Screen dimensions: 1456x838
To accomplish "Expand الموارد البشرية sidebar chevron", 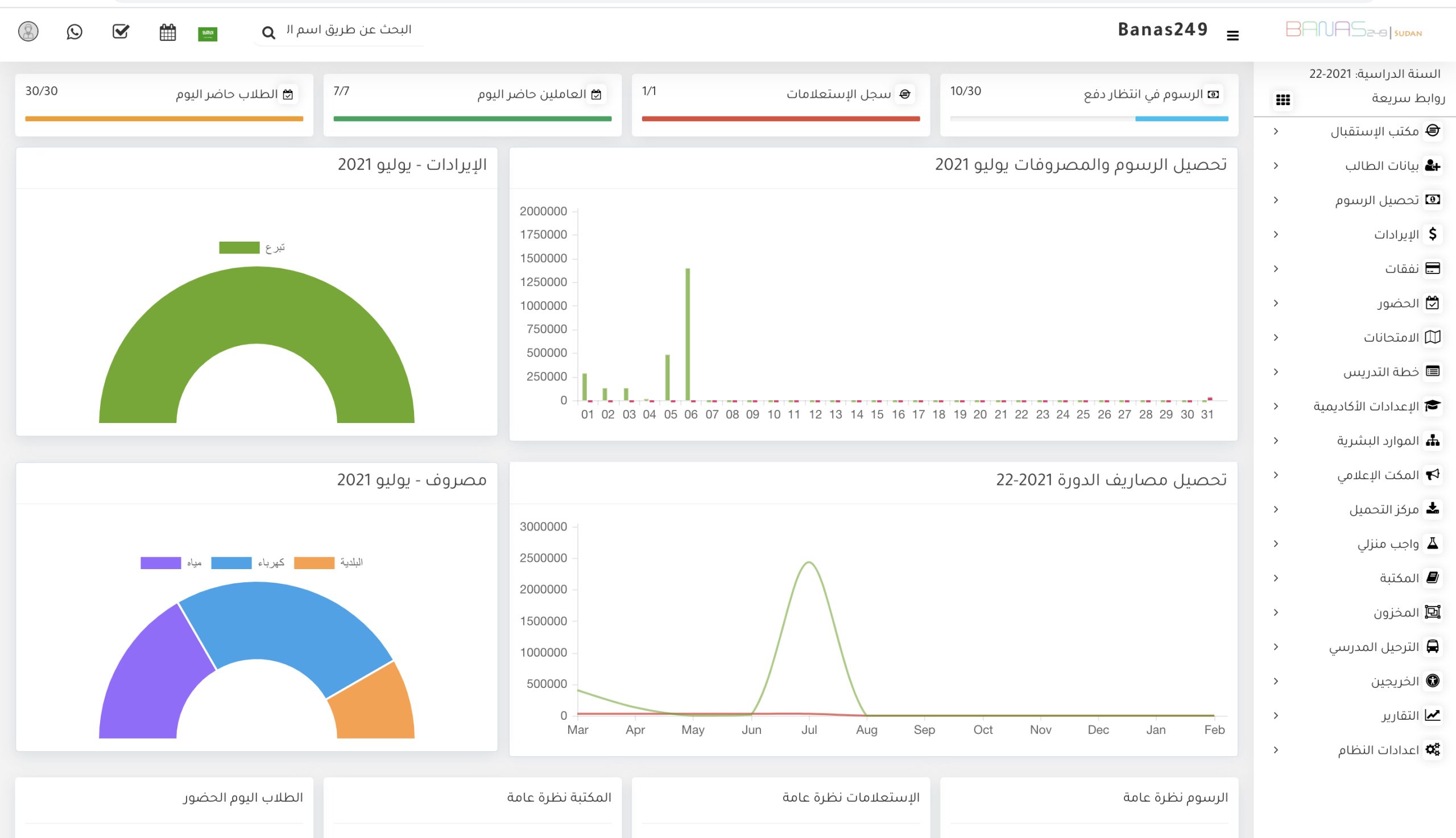I will 1276,440.
